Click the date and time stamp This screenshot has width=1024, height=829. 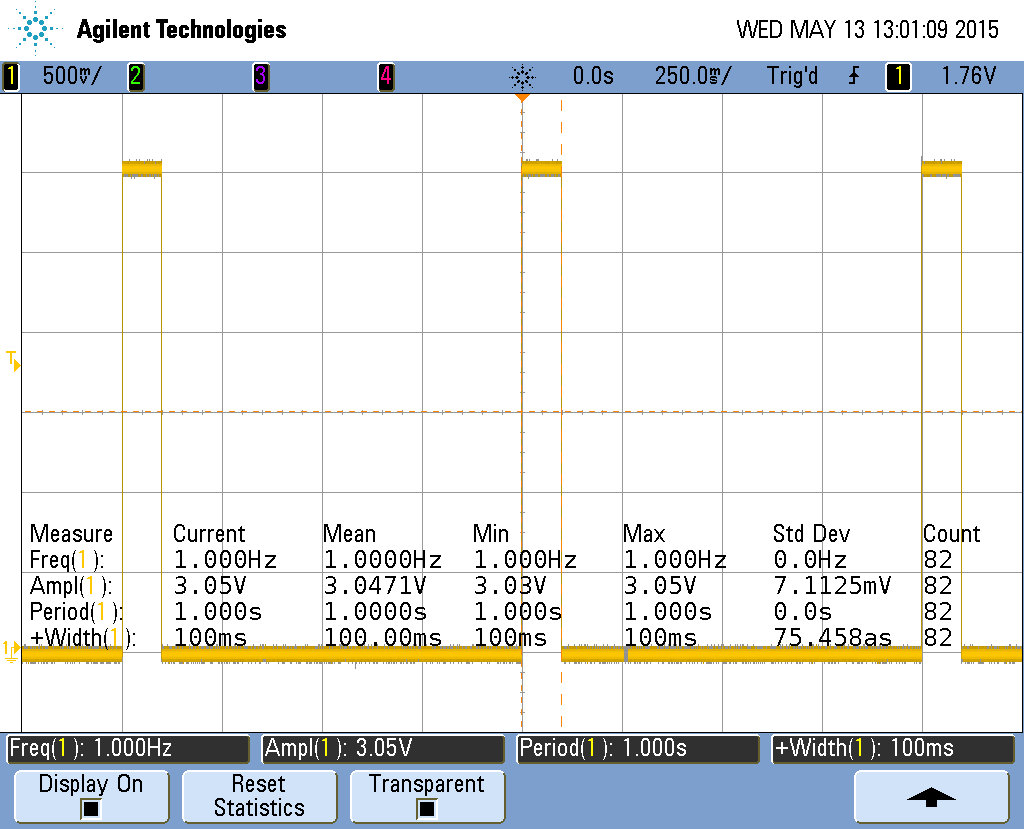[867, 29]
